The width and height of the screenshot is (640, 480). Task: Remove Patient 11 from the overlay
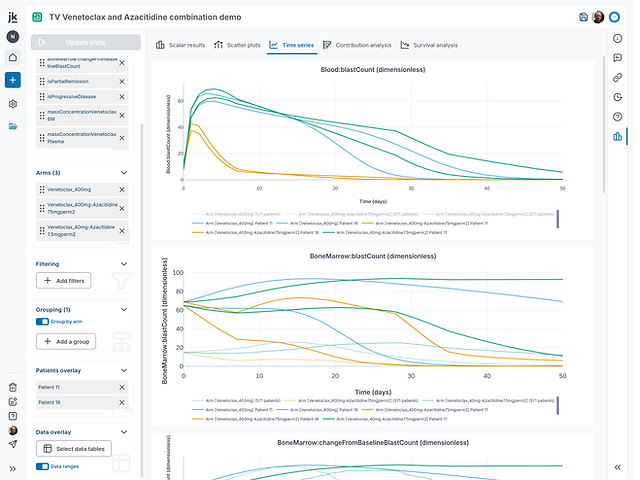point(122,387)
